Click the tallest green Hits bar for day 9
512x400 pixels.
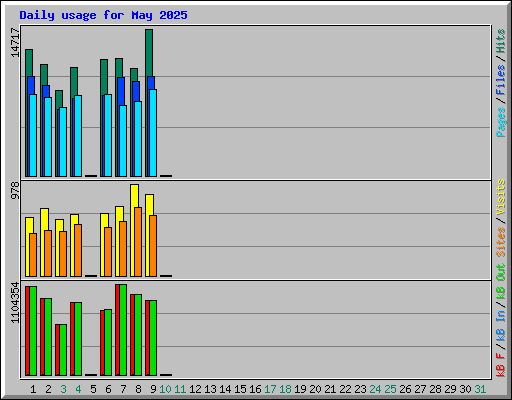click(149, 53)
